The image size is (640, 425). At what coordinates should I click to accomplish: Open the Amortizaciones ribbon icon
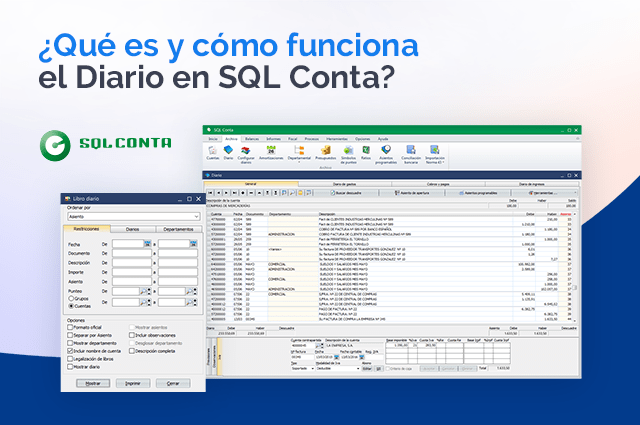(x=270, y=153)
